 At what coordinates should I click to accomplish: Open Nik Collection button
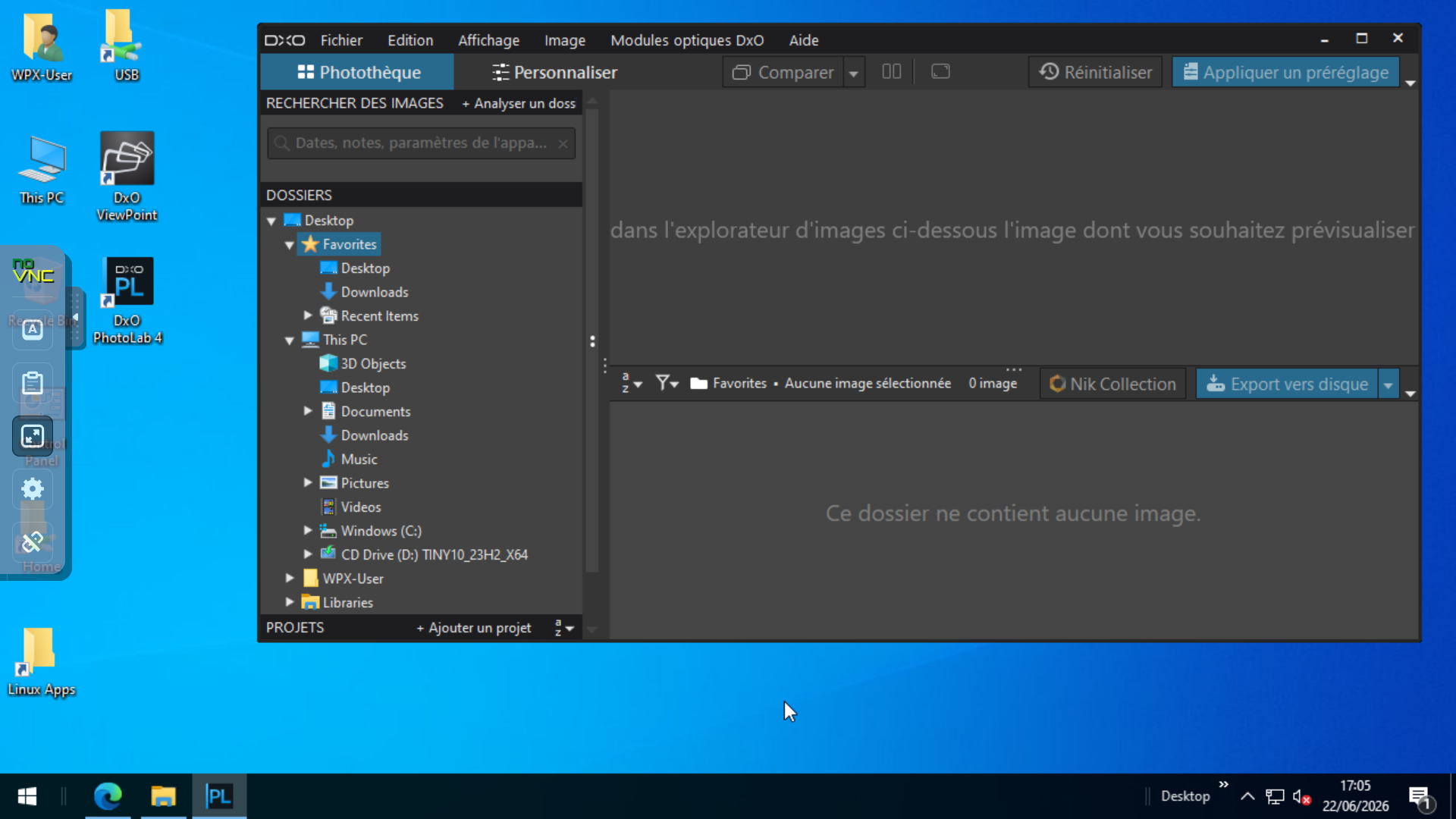point(1113,384)
